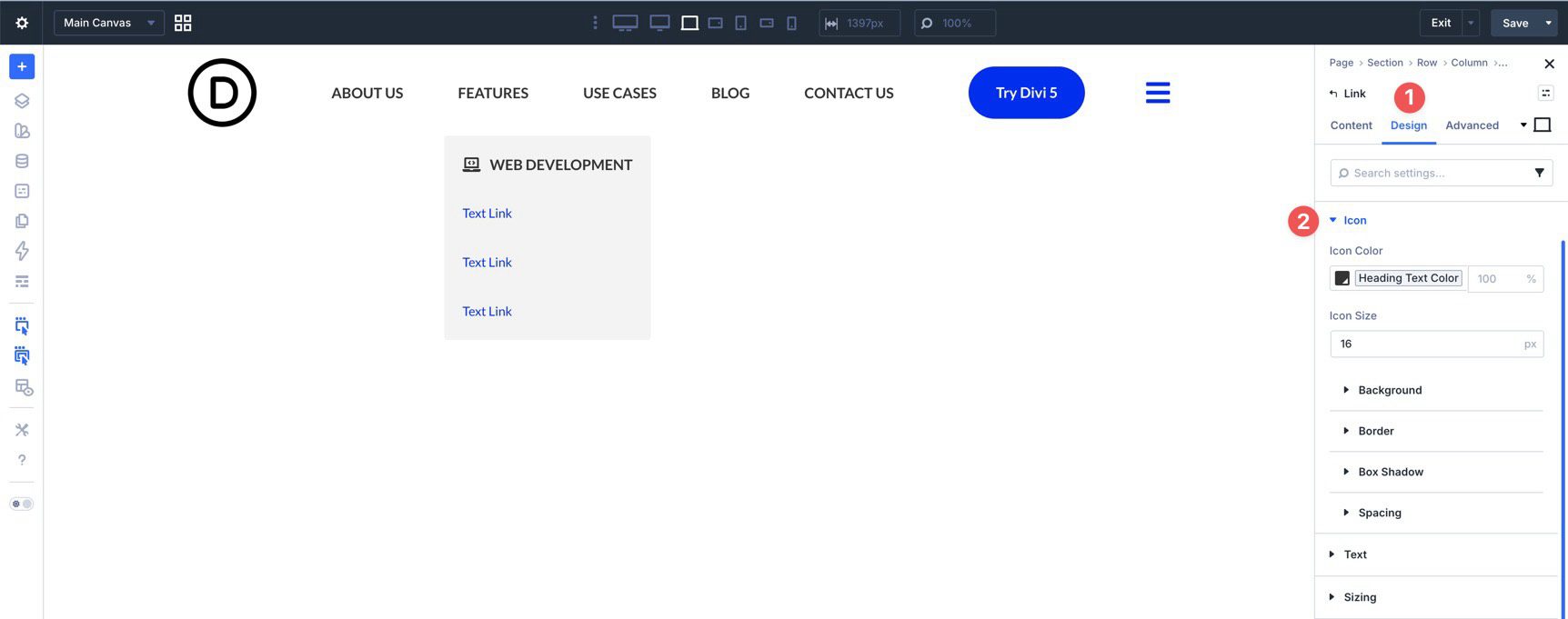Click the layout and eye icon in sidebar
1568x619 pixels.
click(x=24, y=387)
